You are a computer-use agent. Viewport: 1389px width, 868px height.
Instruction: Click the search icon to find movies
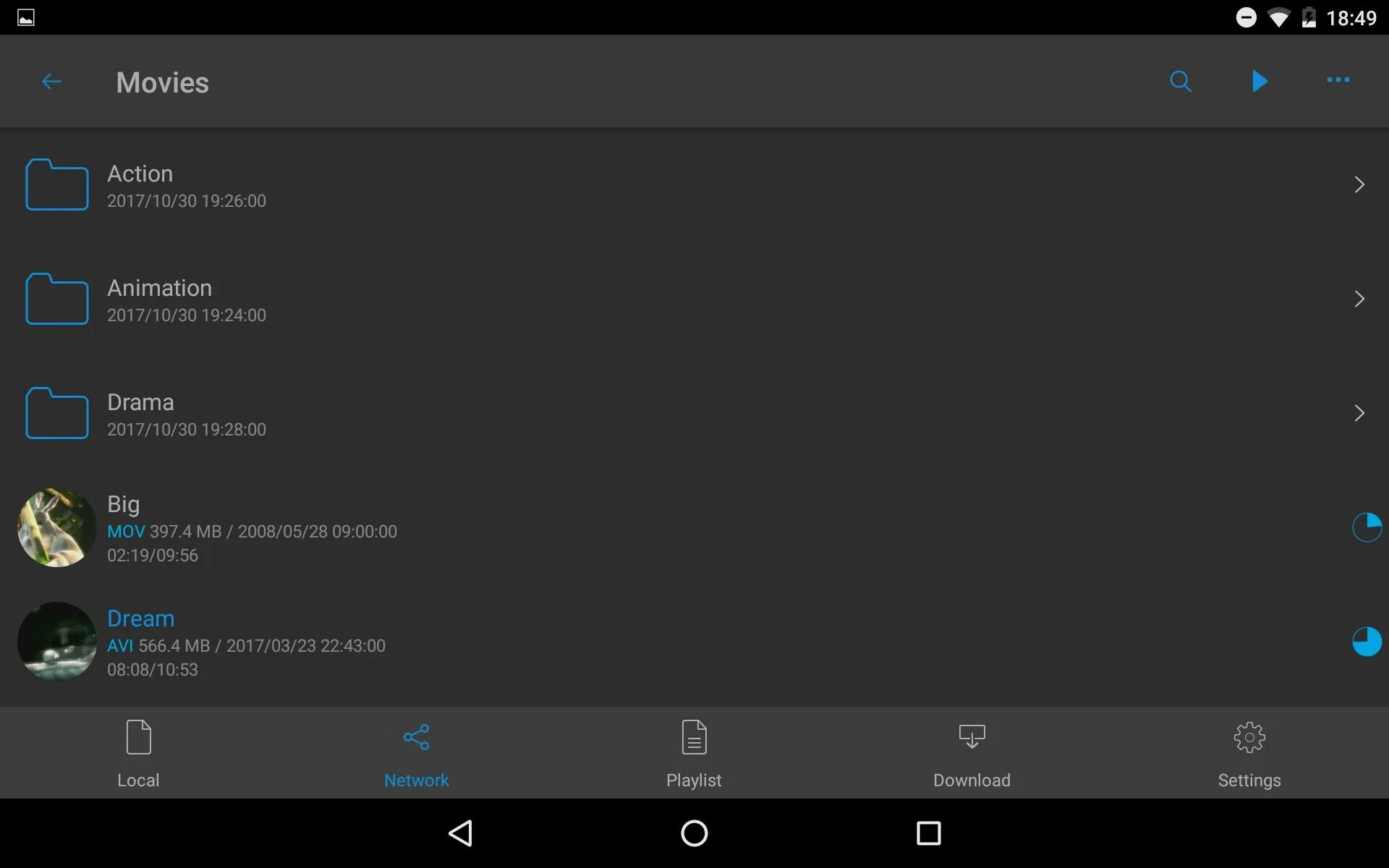coord(1180,80)
